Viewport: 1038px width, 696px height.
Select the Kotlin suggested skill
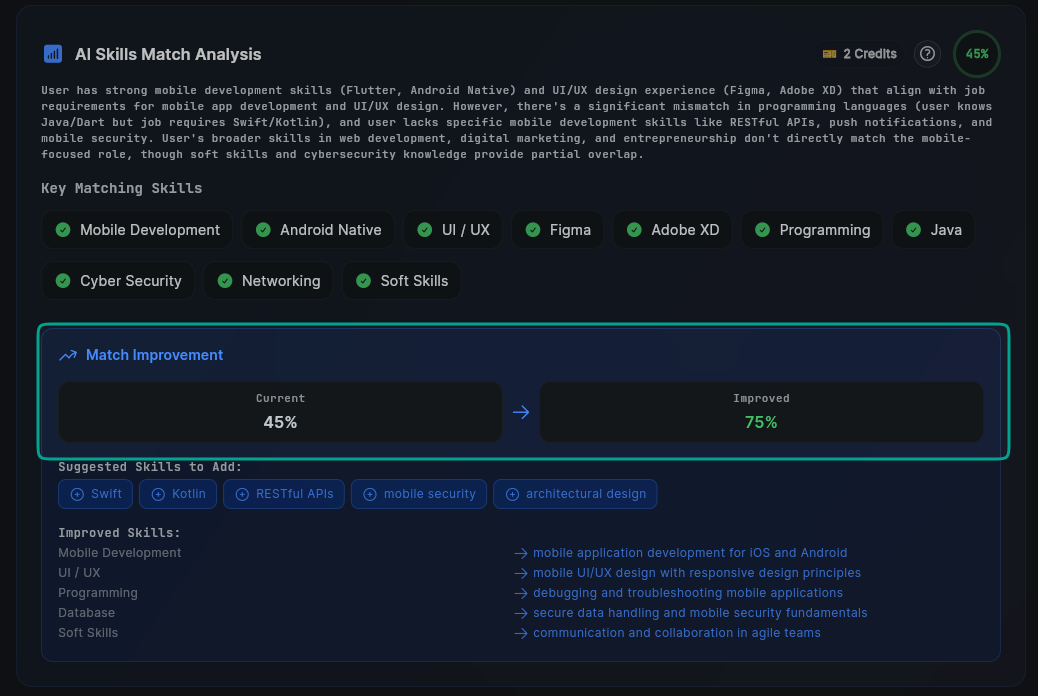177,493
